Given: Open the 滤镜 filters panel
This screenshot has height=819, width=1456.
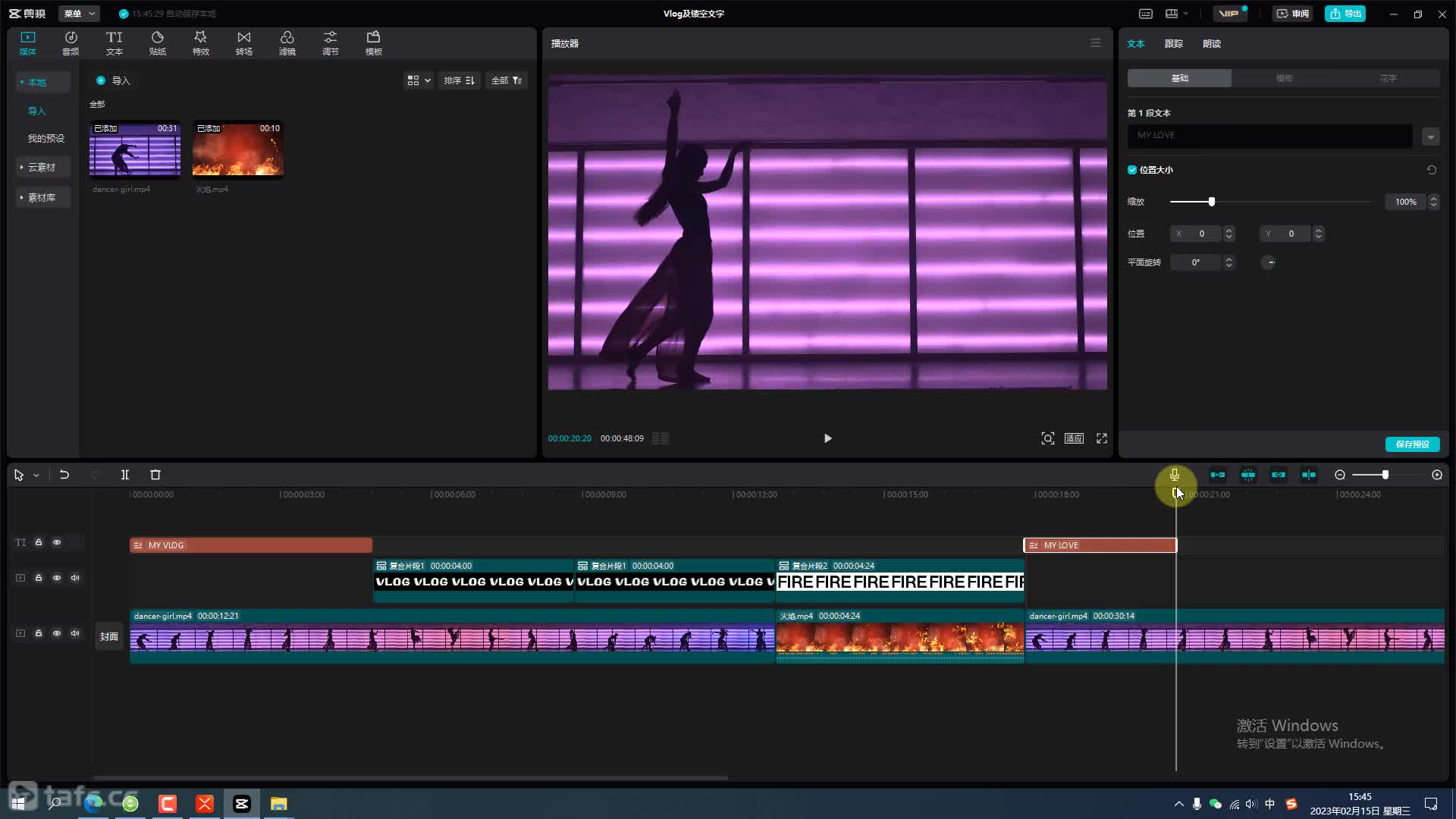Looking at the screenshot, I should (x=287, y=43).
